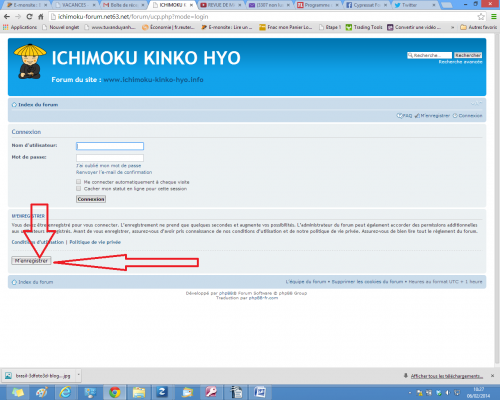The image size is (500, 400).
Task: Open the Chrome hamburger menu
Action: [494, 17]
